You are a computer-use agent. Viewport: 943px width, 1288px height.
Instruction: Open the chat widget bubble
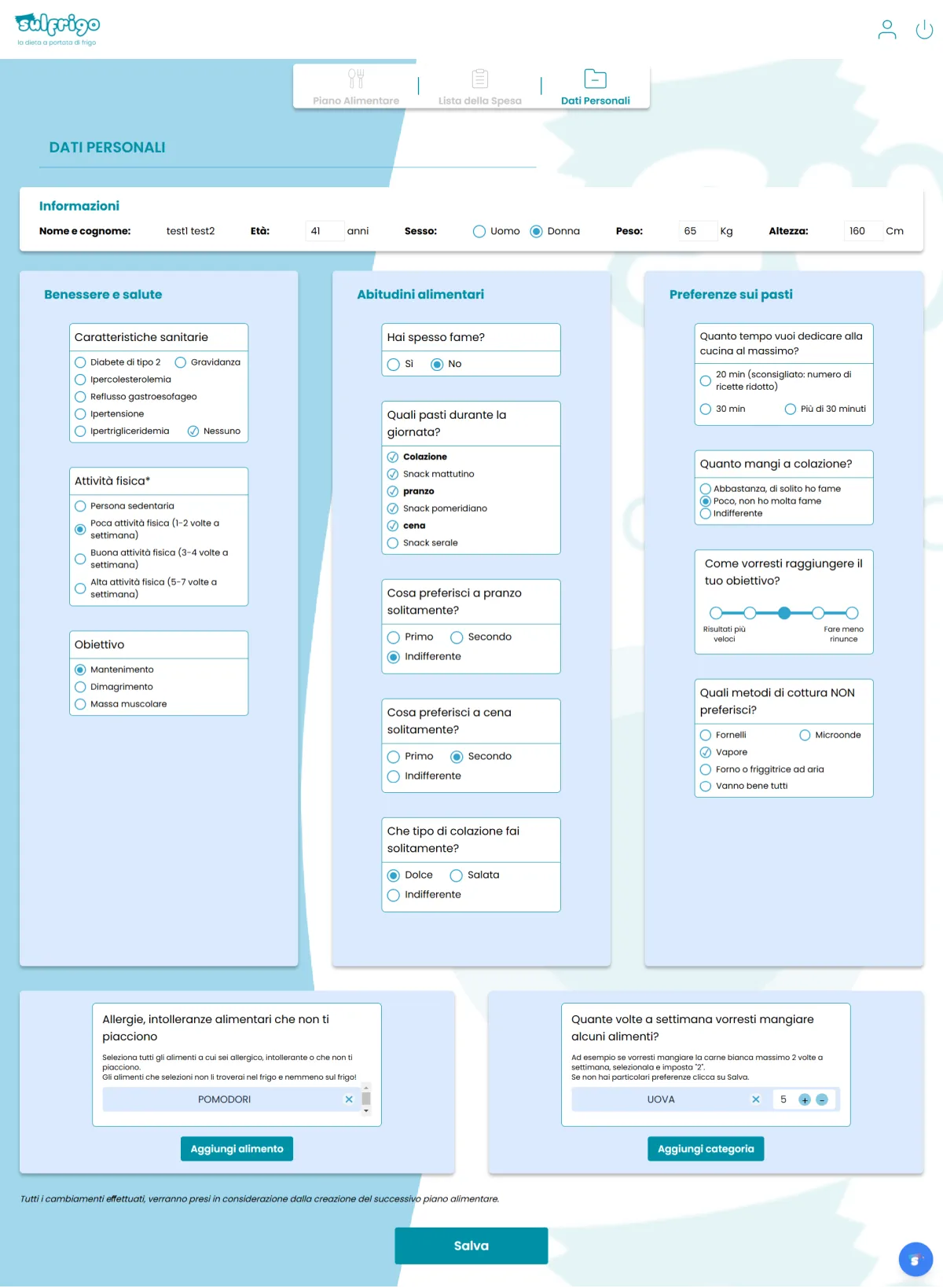pyautogui.click(x=915, y=1260)
